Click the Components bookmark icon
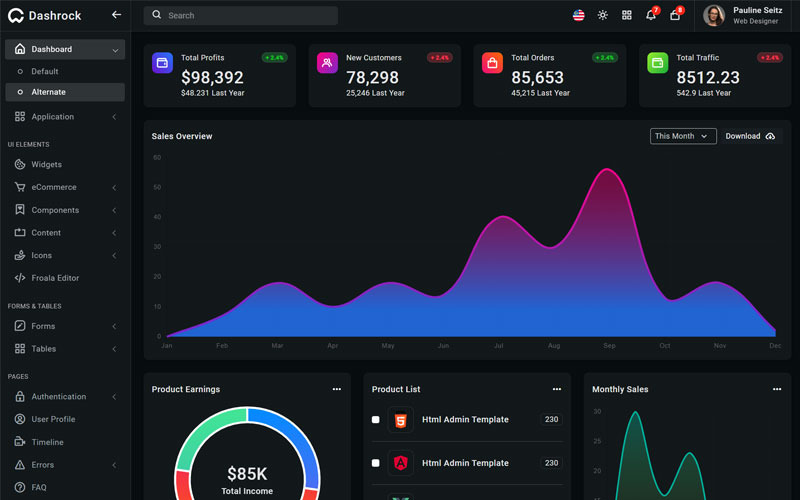 pyautogui.click(x=20, y=210)
